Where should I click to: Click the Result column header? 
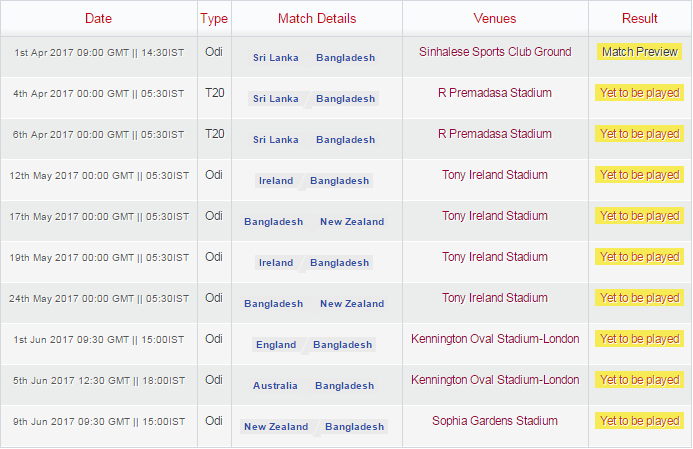(639, 18)
